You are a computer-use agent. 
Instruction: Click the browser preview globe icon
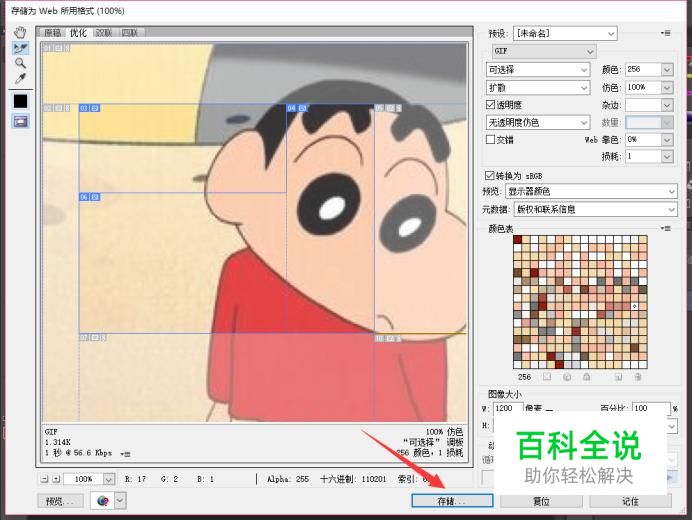pyautogui.click(x=102, y=501)
